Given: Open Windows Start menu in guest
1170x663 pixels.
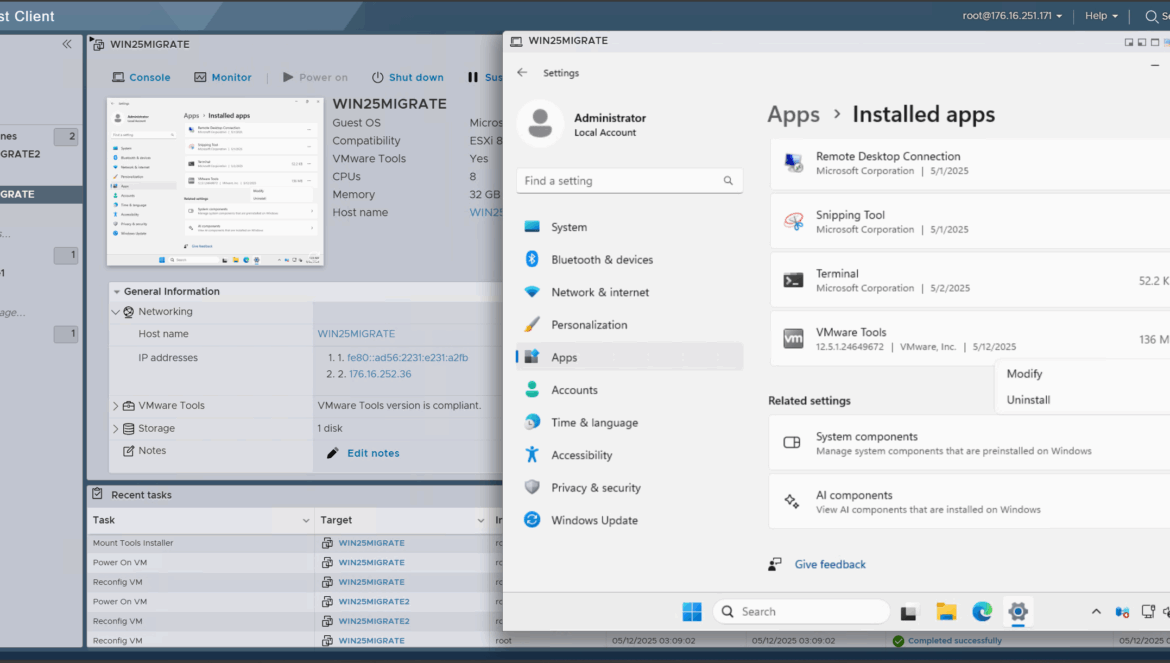Looking at the screenshot, I should point(692,612).
